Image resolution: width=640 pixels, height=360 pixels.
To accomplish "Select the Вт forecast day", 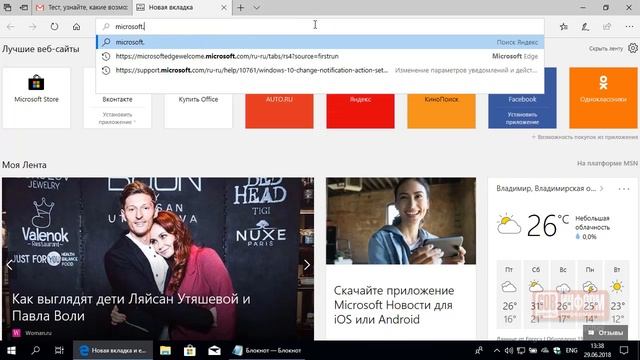I will pos(617,294).
